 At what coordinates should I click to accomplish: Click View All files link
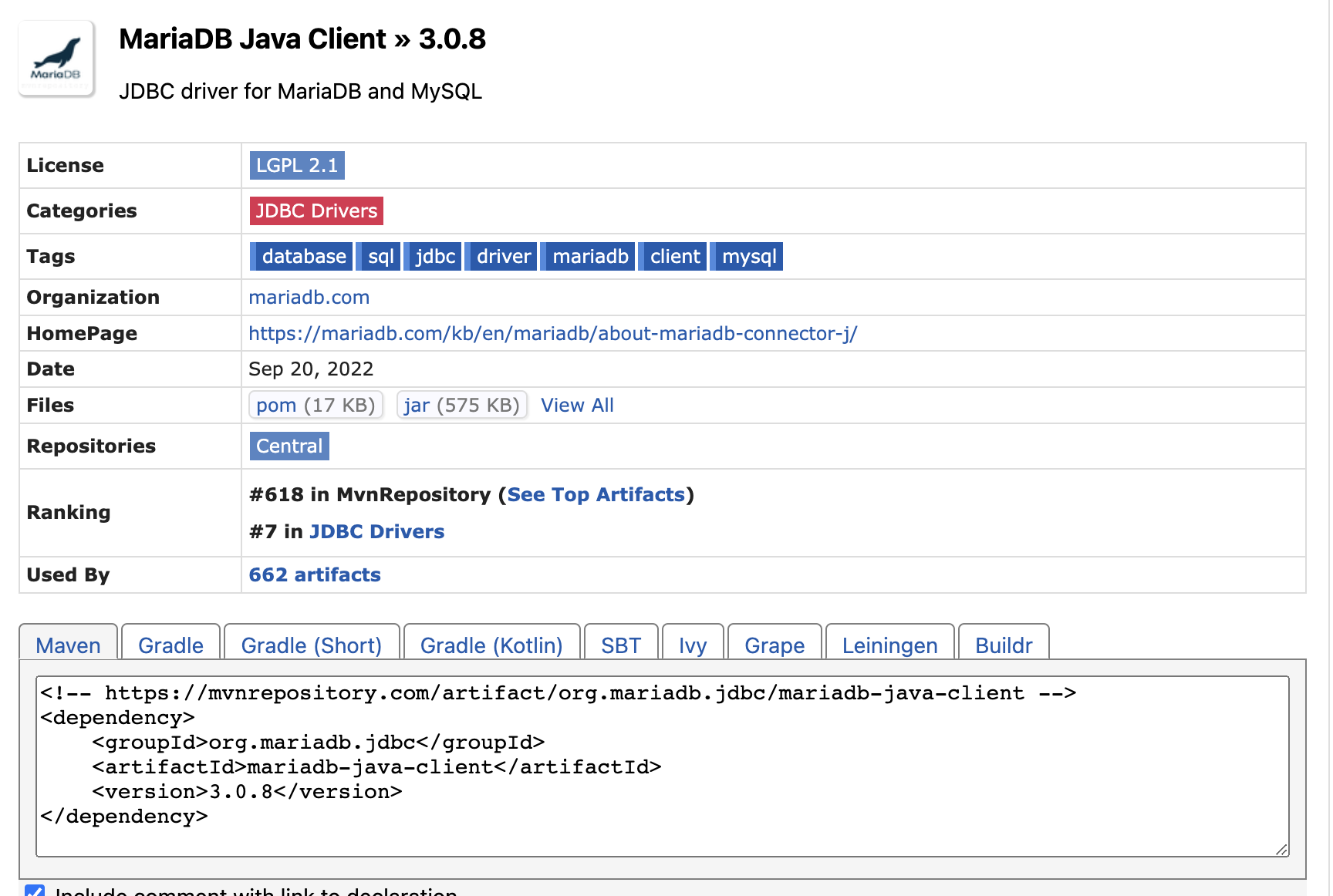(577, 405)
